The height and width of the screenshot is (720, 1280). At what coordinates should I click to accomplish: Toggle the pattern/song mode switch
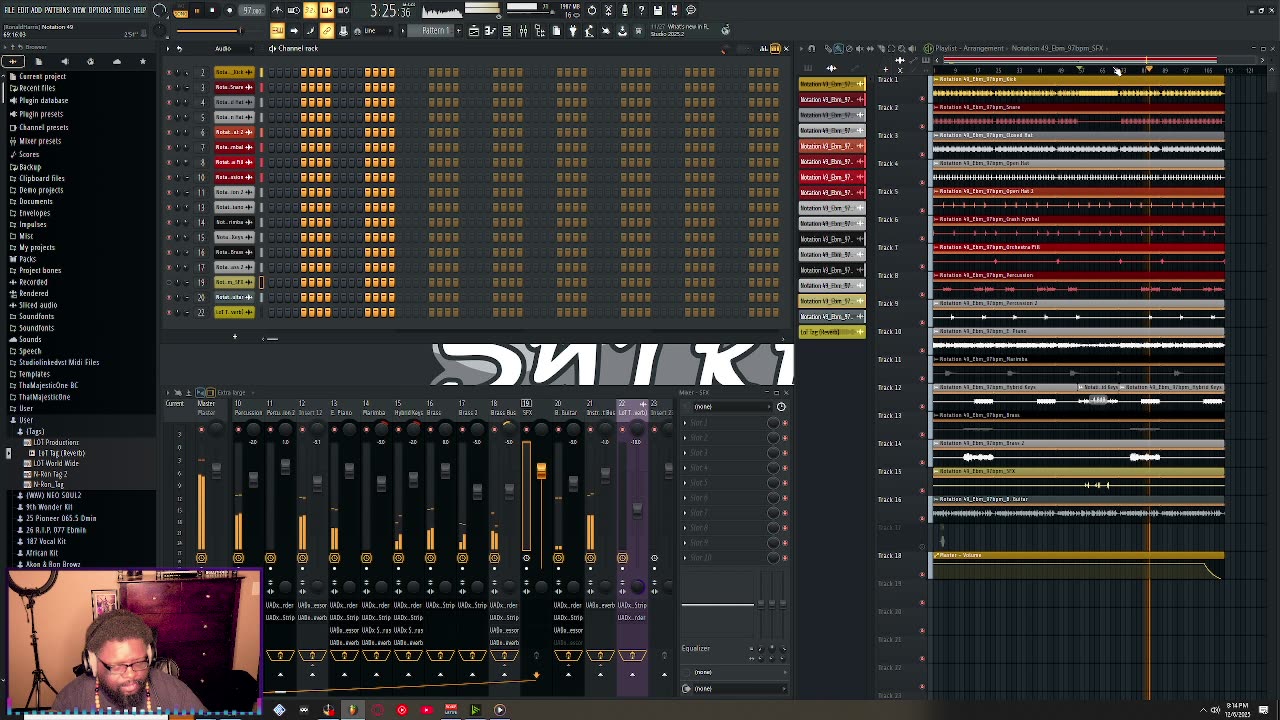tap(180, 10)
